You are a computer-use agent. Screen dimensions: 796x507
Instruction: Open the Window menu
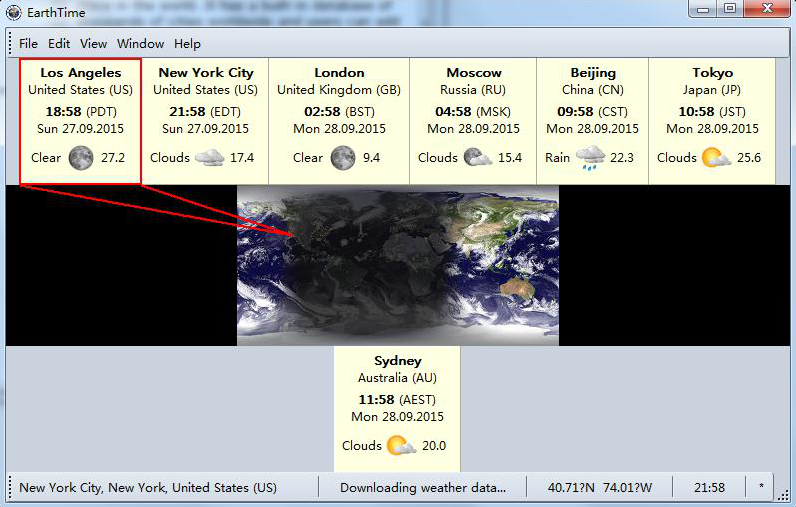click(140, 44)
